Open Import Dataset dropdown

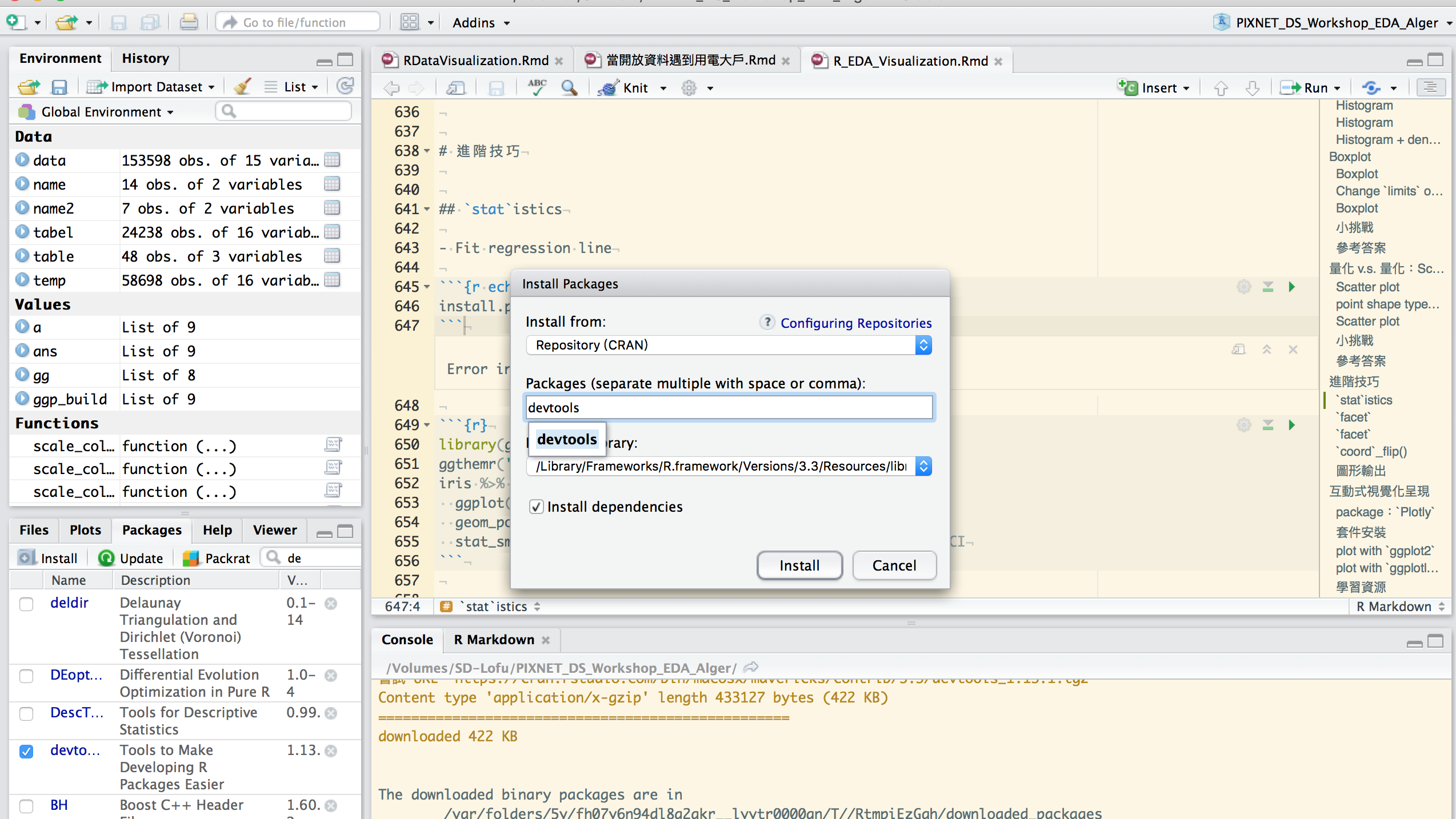(151, 87)
